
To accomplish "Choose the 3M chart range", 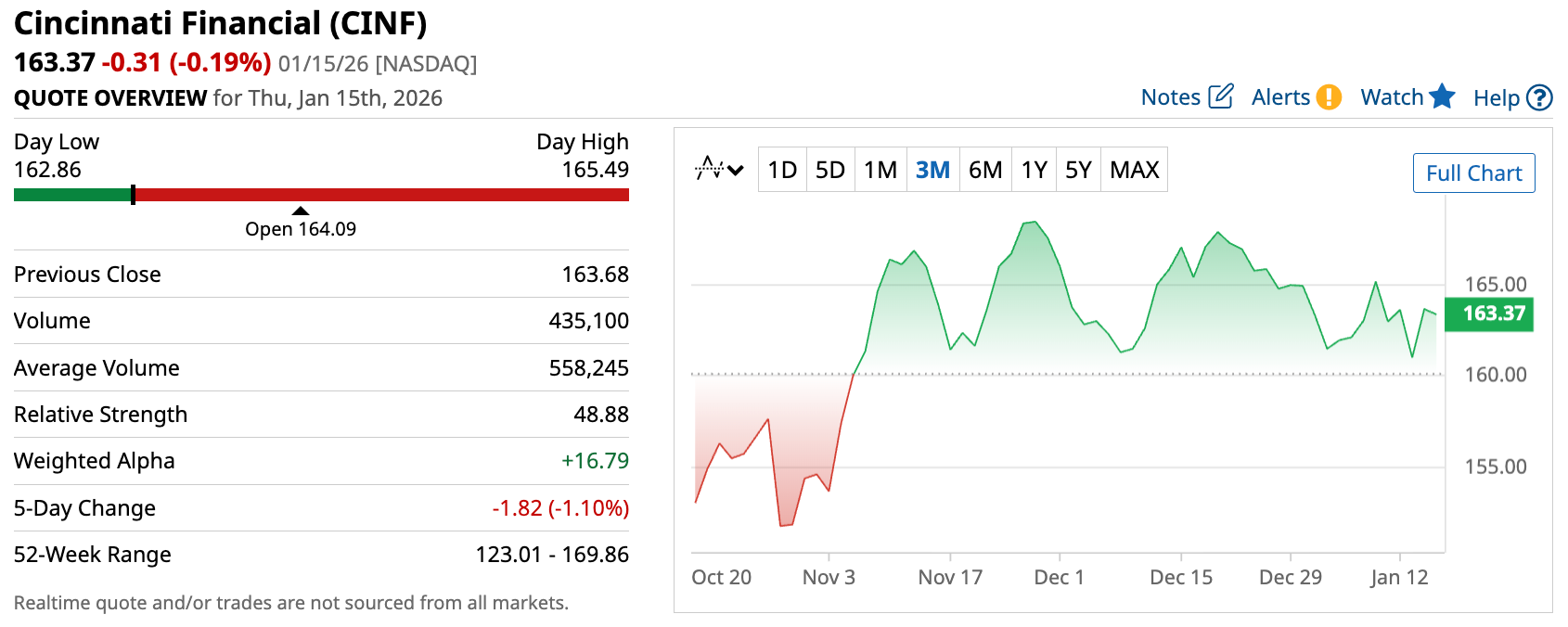I will (x=932, y=170).
